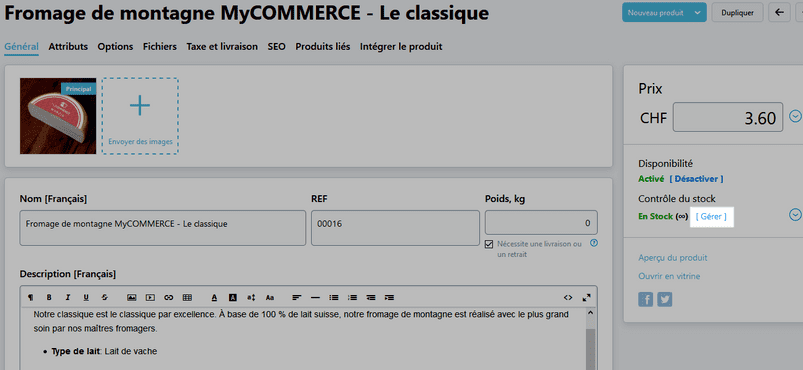803x370 pixels.
Task: Go back with arrow button
Action: click(x=779, y=13)
